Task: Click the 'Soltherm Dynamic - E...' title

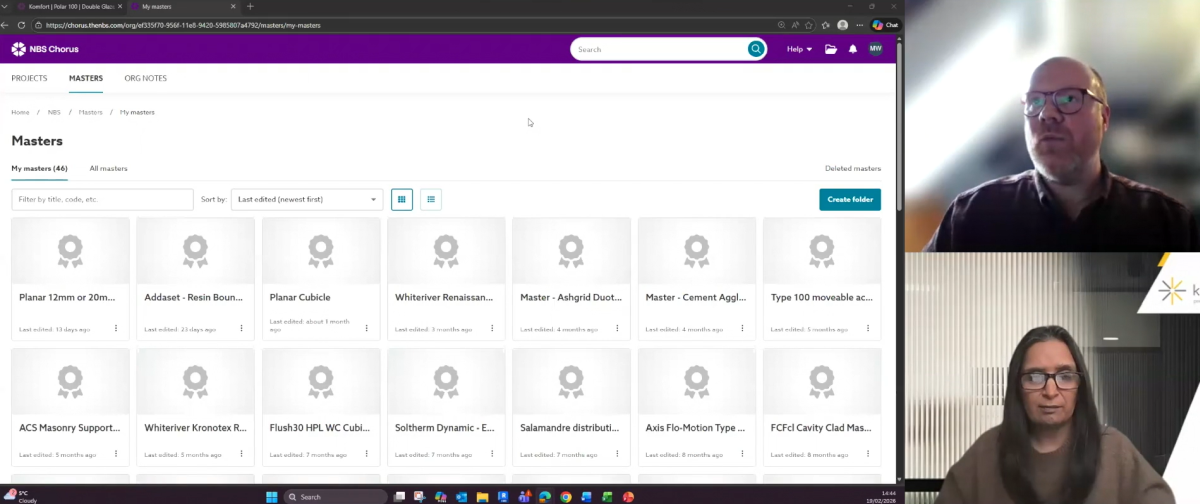Action: [444, 427]
